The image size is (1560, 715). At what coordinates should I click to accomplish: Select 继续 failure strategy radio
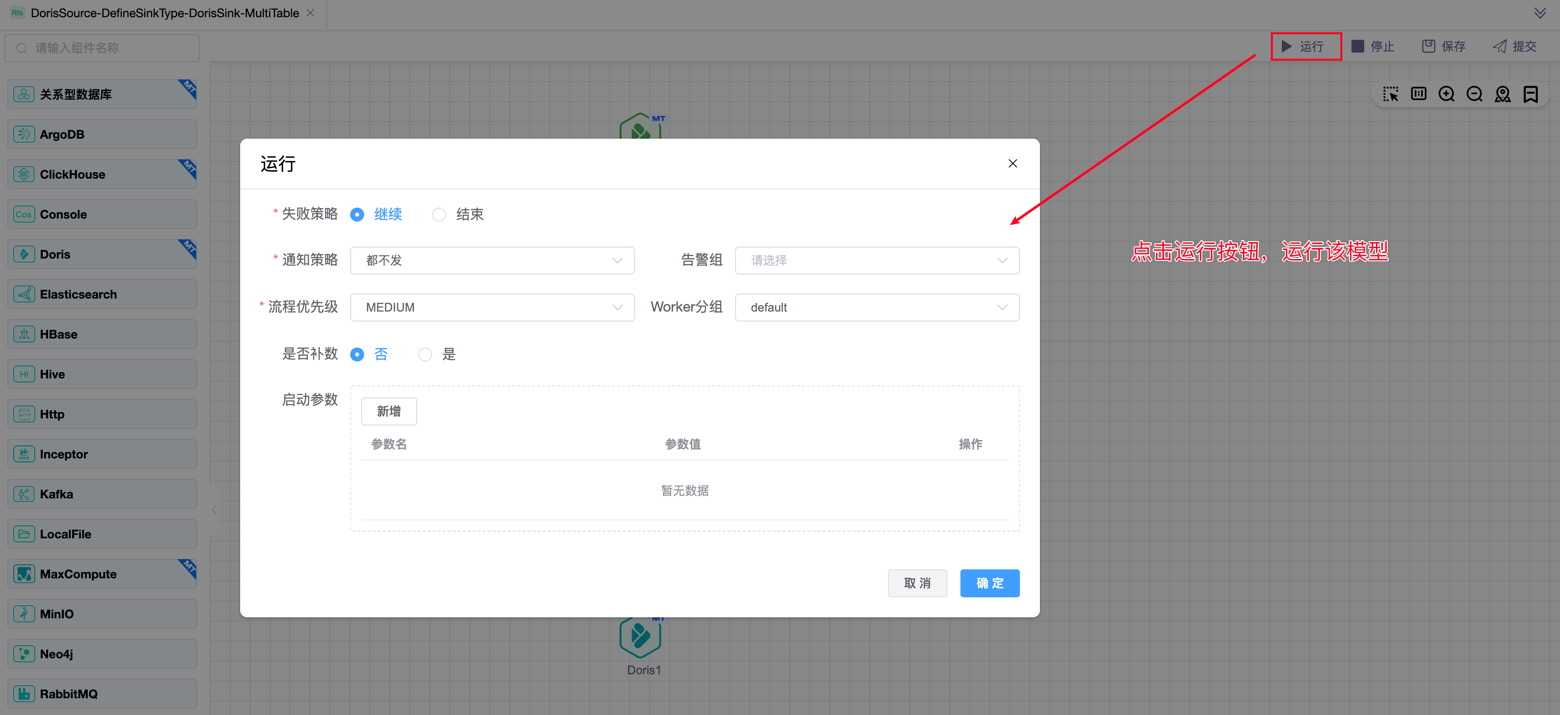(x=357, y=214)
